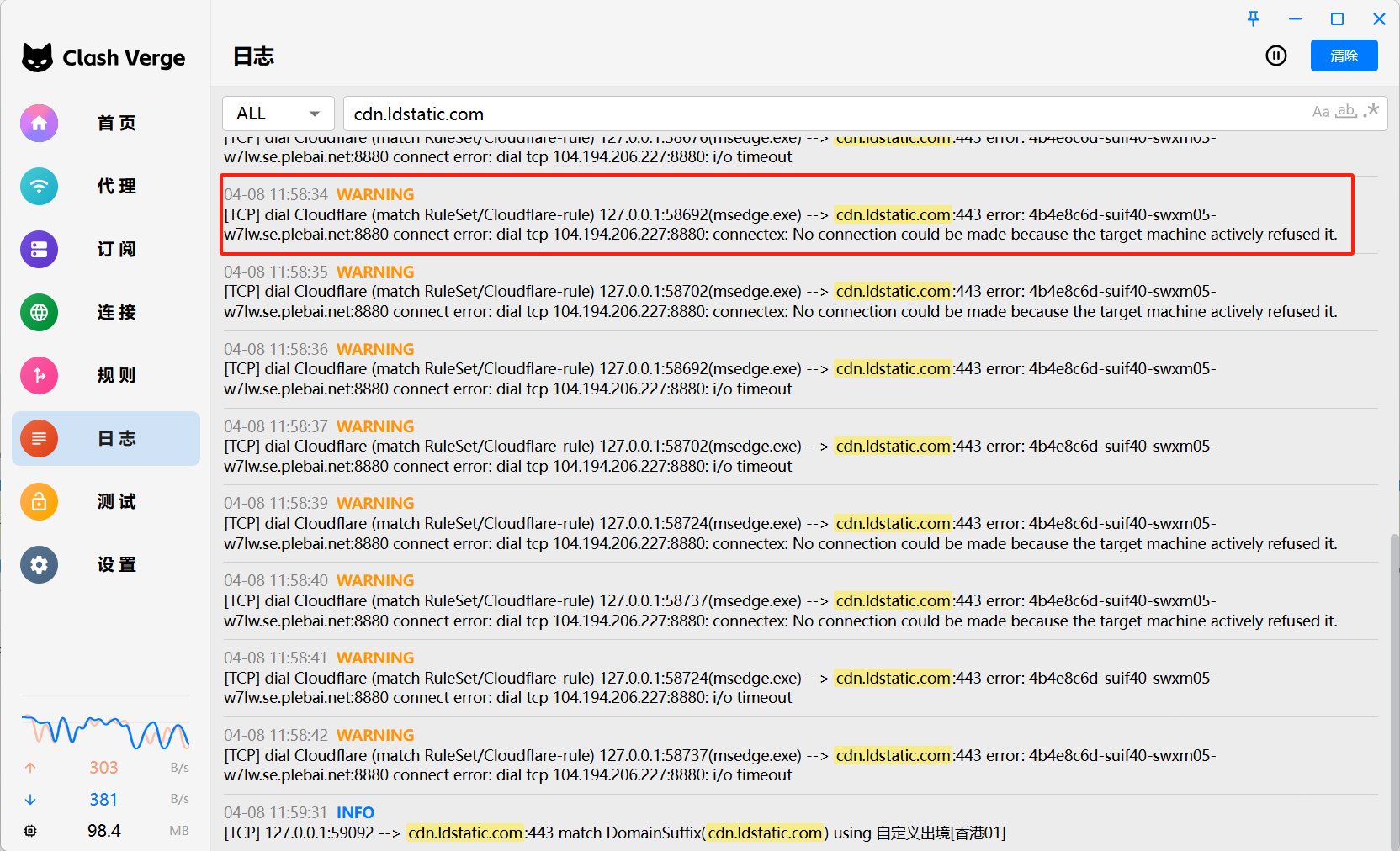Click the connections globe icon

pyautogui.click(x=40, y=313)
